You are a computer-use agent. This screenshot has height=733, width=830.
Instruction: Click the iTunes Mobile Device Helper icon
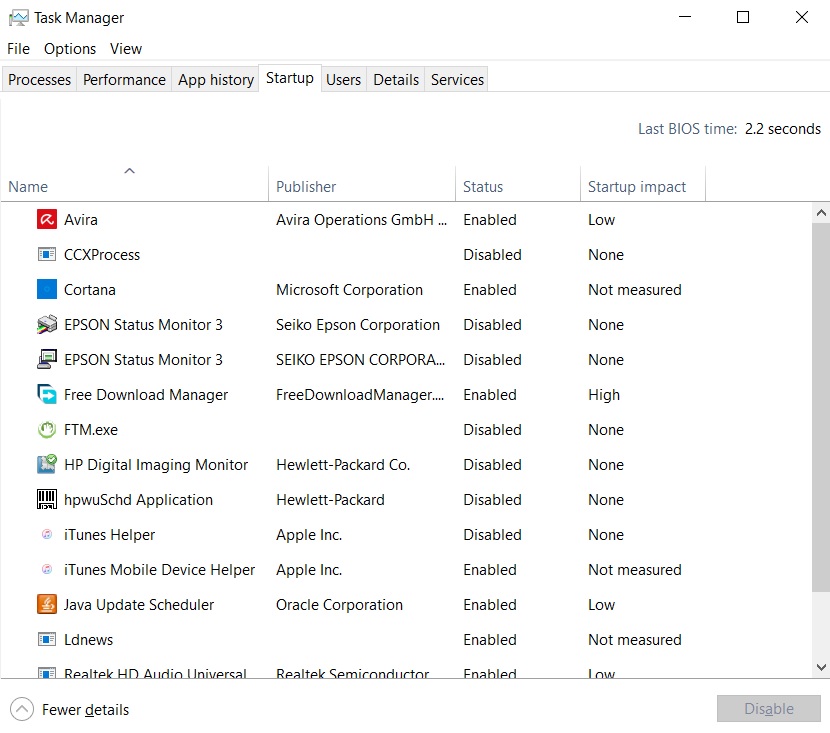pyautogui.click(x=47, y=569)
